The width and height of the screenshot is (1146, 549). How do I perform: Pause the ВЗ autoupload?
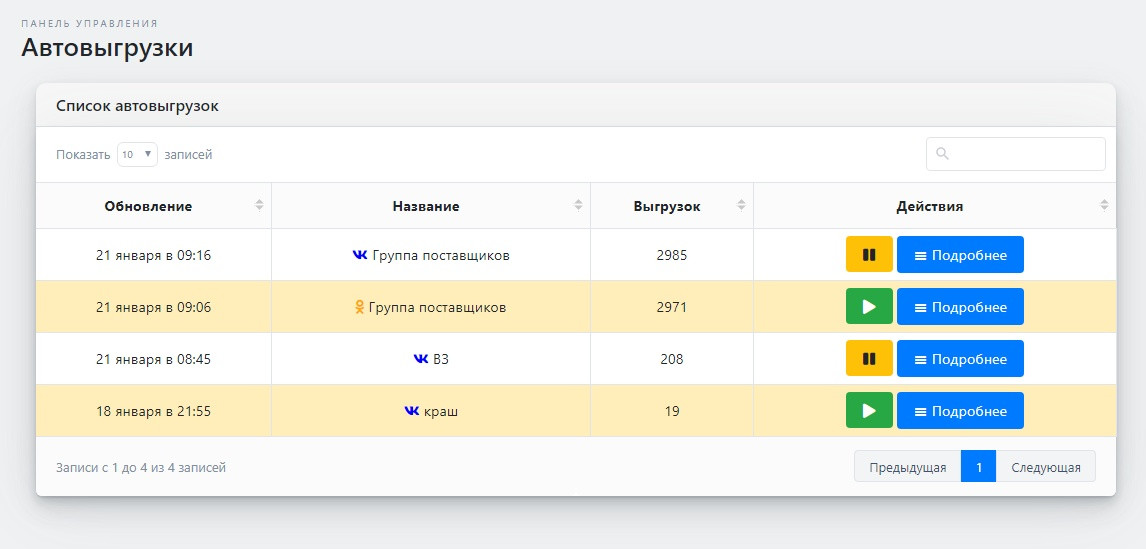tap(869, 359)
